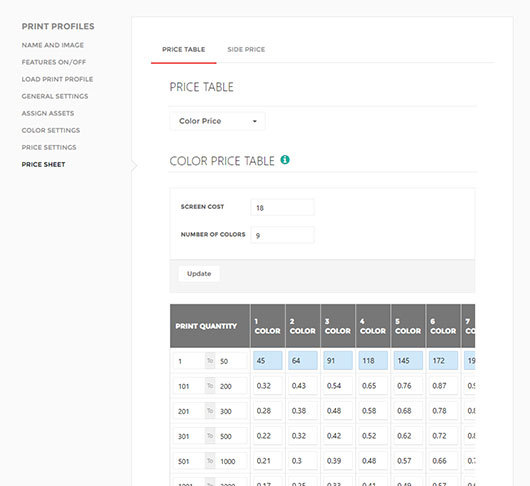The image size is (530, 486).
Task: Focus the Screen Cost input field
Action: [283, 208]
